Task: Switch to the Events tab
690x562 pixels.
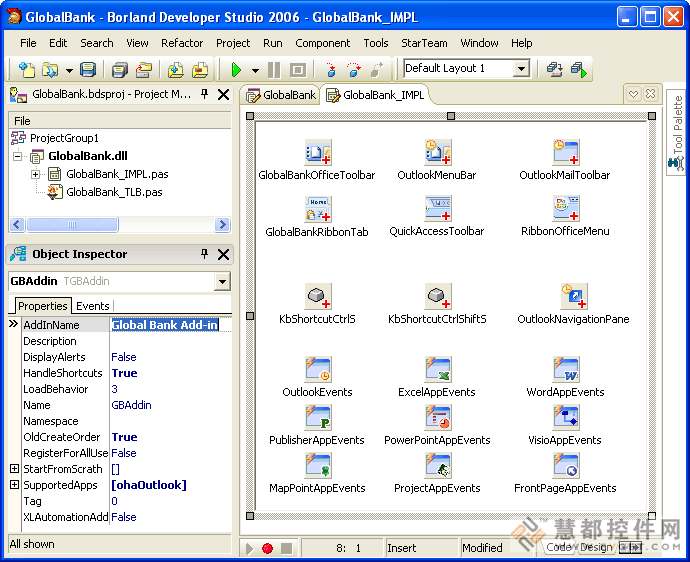Action: point(93,306)
